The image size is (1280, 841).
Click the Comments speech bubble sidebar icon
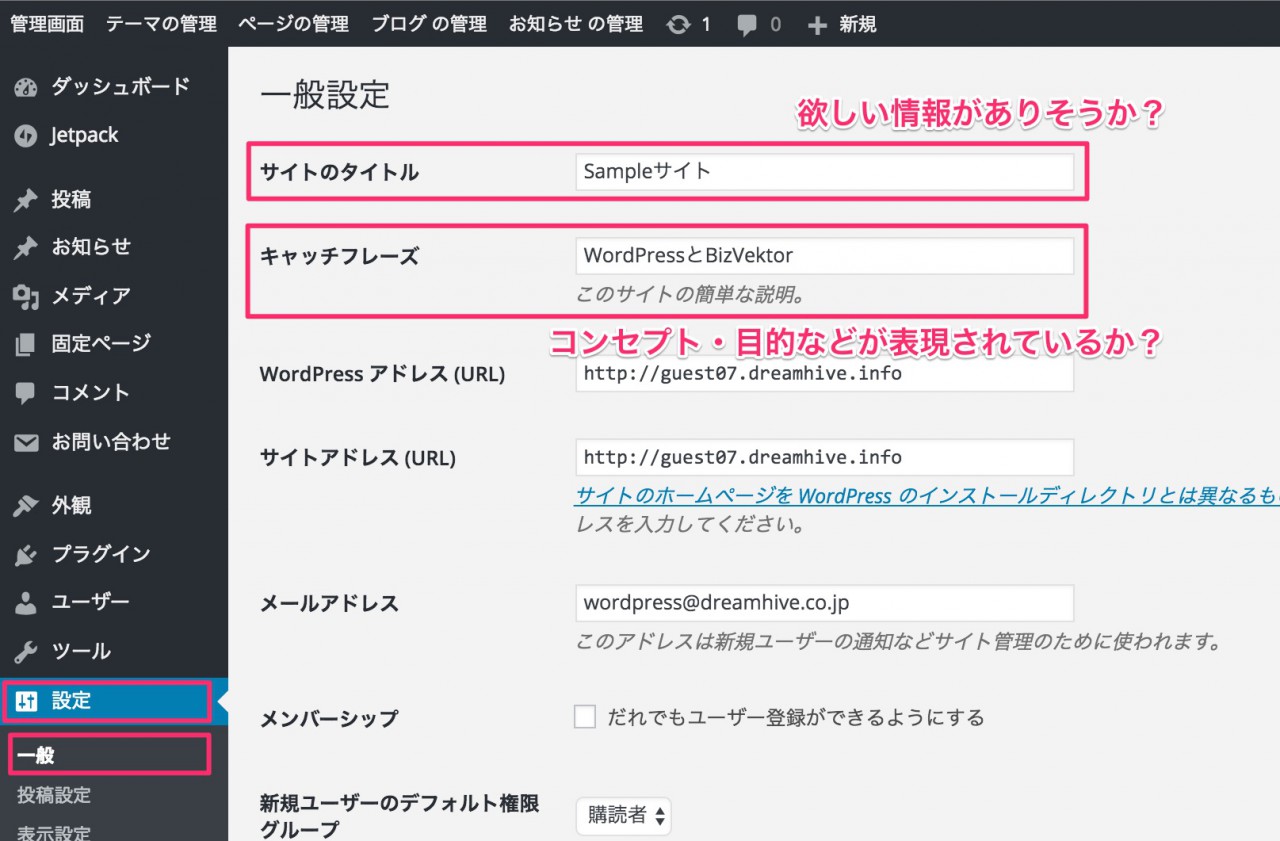(x=26, y=393)
